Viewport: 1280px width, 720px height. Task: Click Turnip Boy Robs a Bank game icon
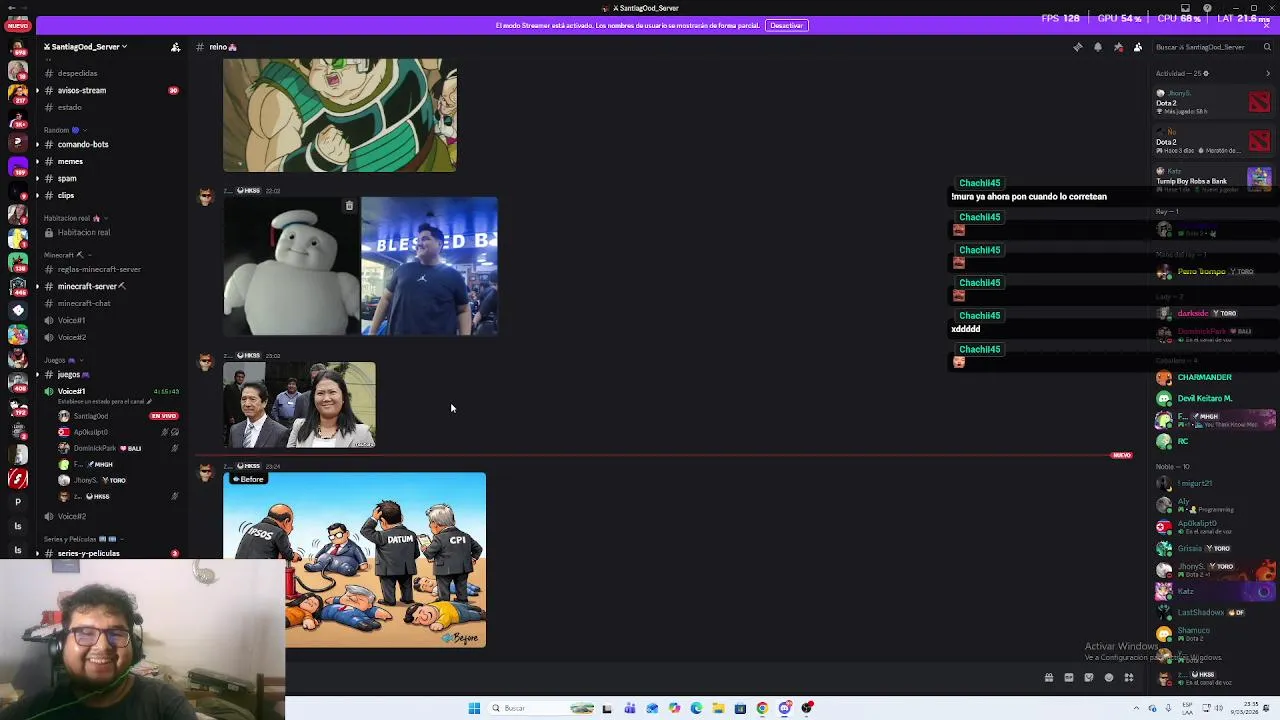[1259, 178]
